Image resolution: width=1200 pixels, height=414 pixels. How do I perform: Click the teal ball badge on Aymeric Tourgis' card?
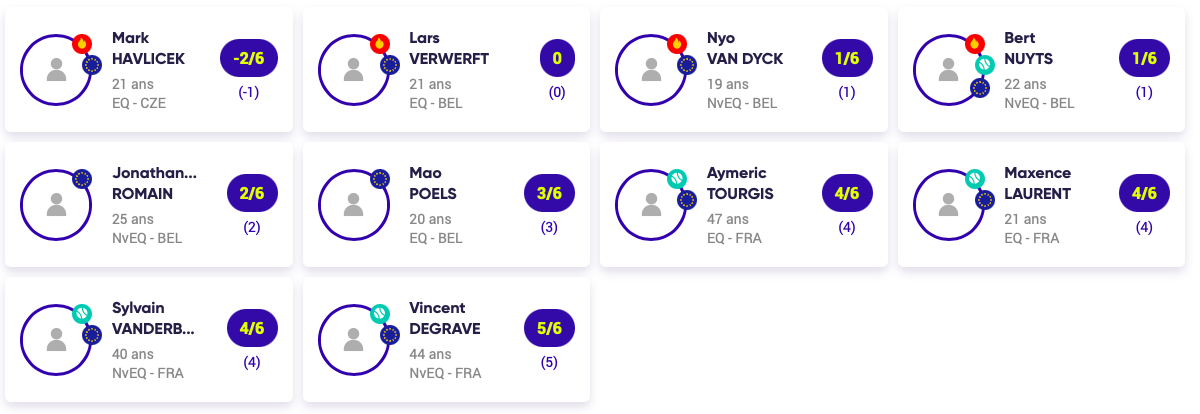tap(677, 179)
